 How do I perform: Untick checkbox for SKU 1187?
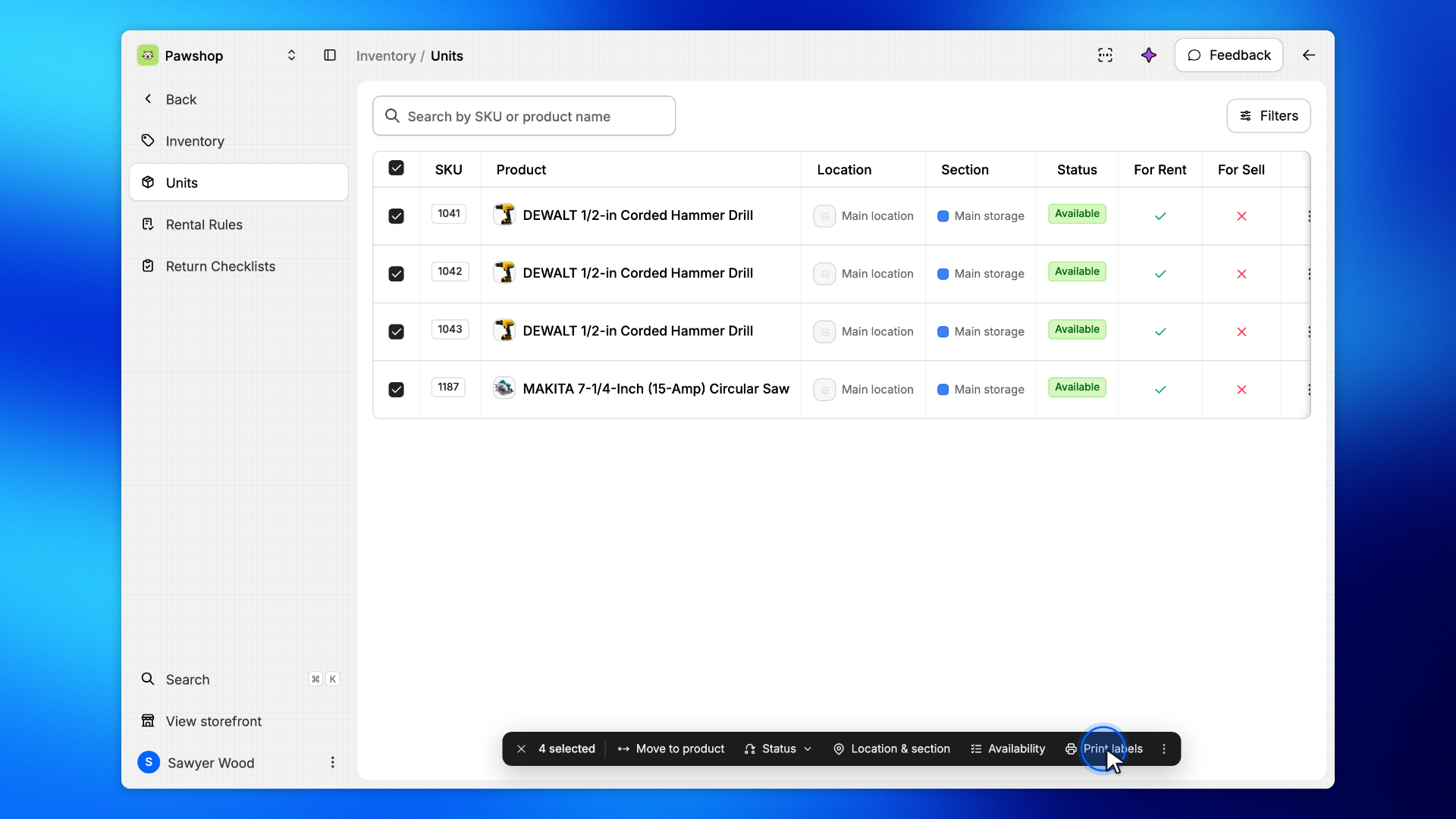396,389
